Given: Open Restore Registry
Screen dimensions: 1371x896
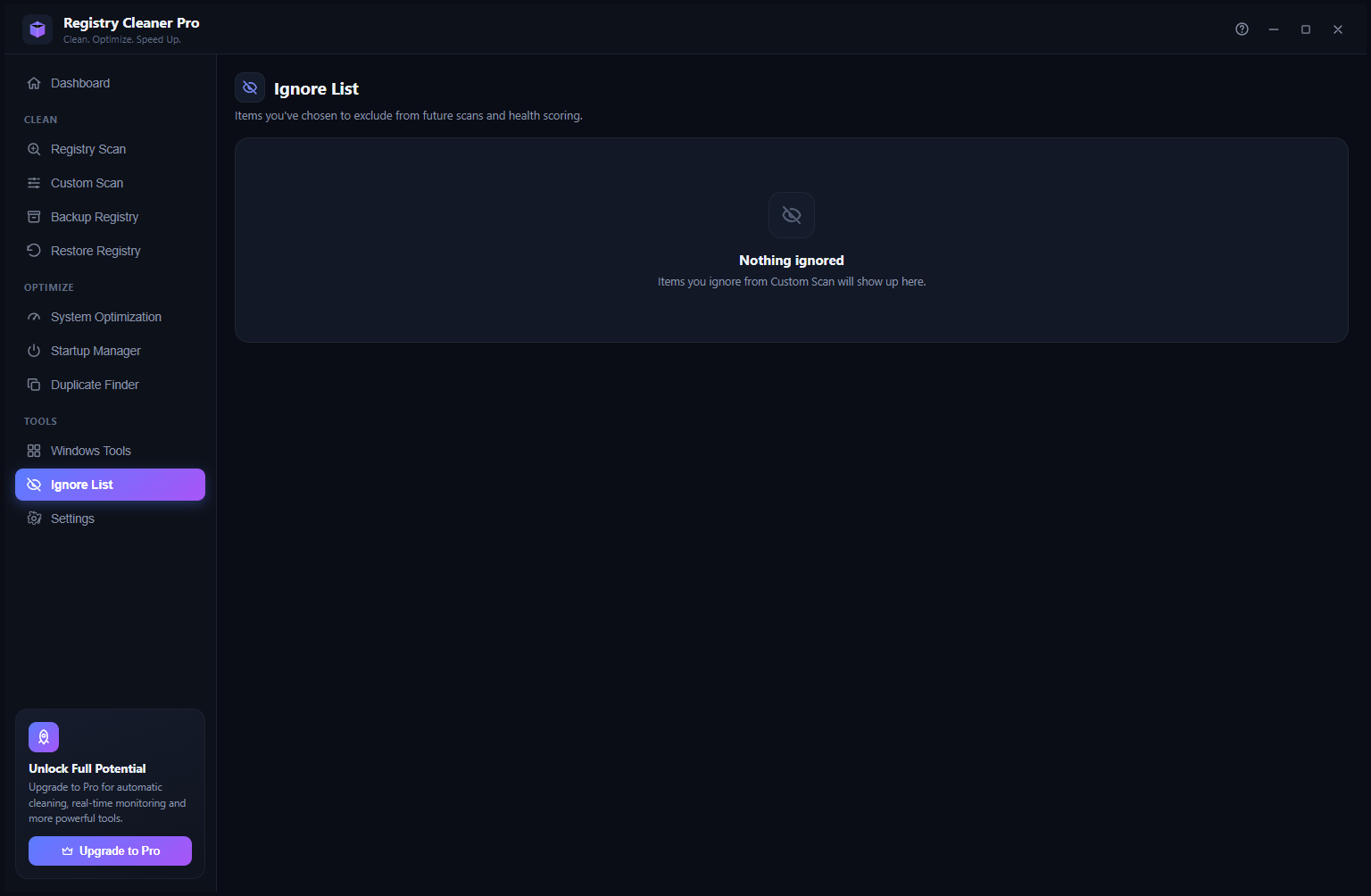Looking at the screenshot, I should (x=110, y=251).
